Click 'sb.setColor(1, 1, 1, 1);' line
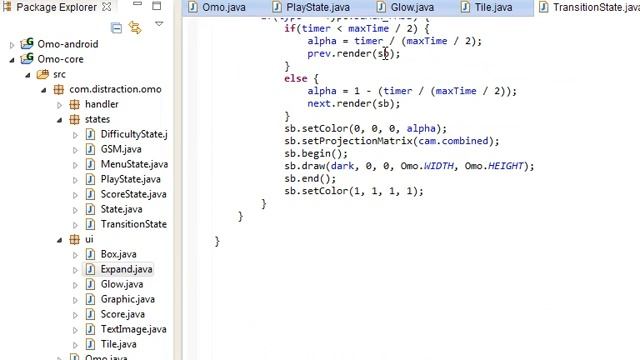This screenshot has height=360, width=640. [x=354, y=191]
